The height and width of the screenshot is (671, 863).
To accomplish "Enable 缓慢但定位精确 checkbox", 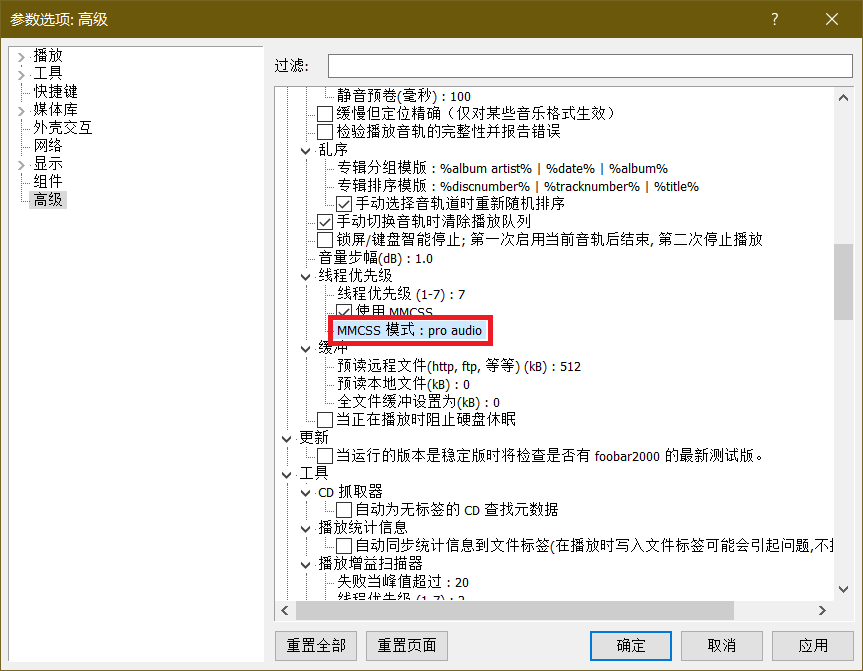I will [x=325, y=114].
